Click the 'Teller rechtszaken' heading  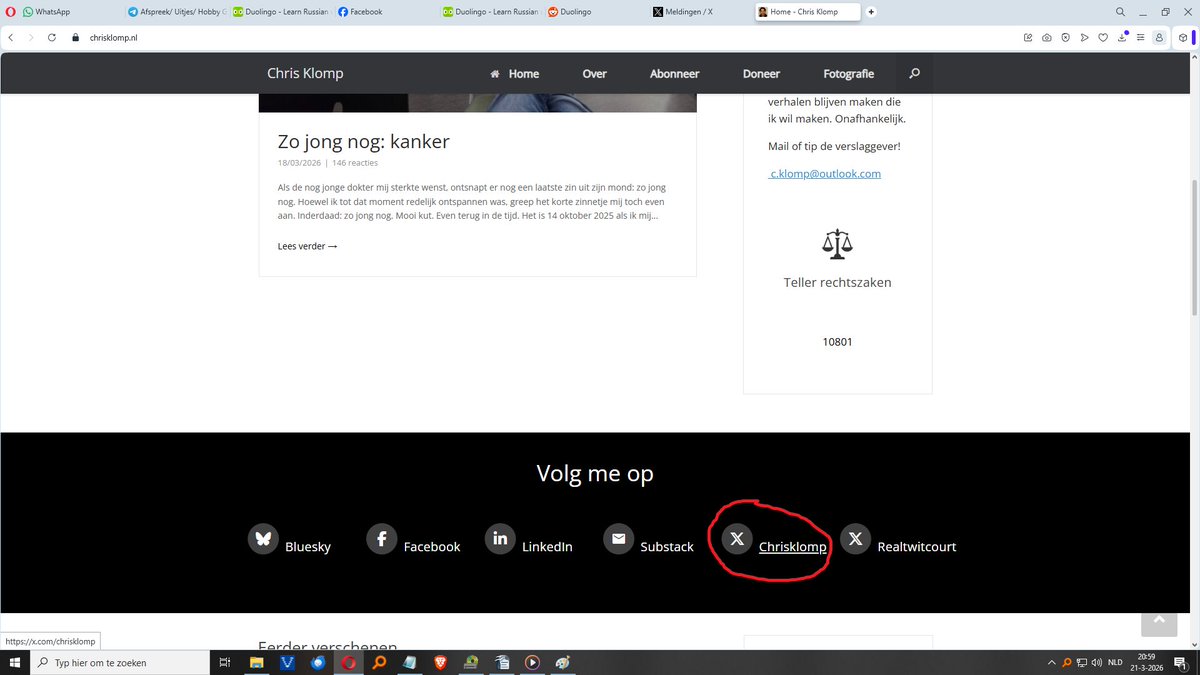click(837, 282)
